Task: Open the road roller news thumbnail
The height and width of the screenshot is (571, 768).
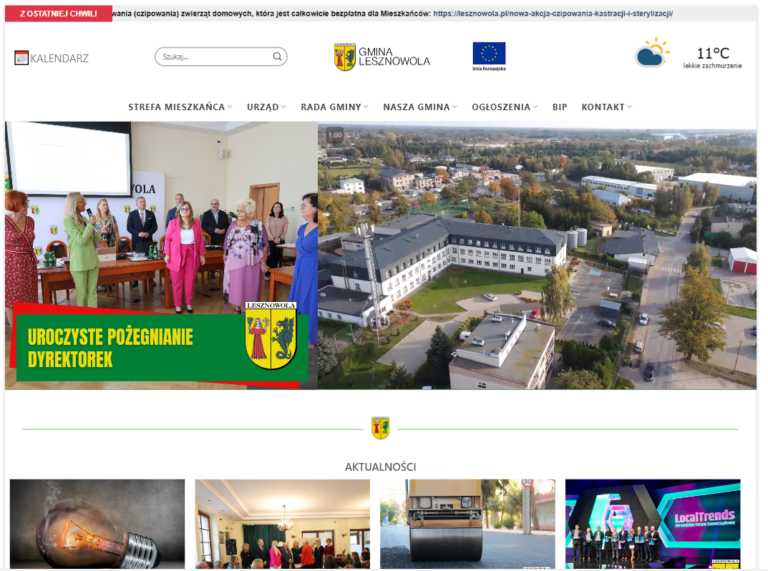Action: 467,523
